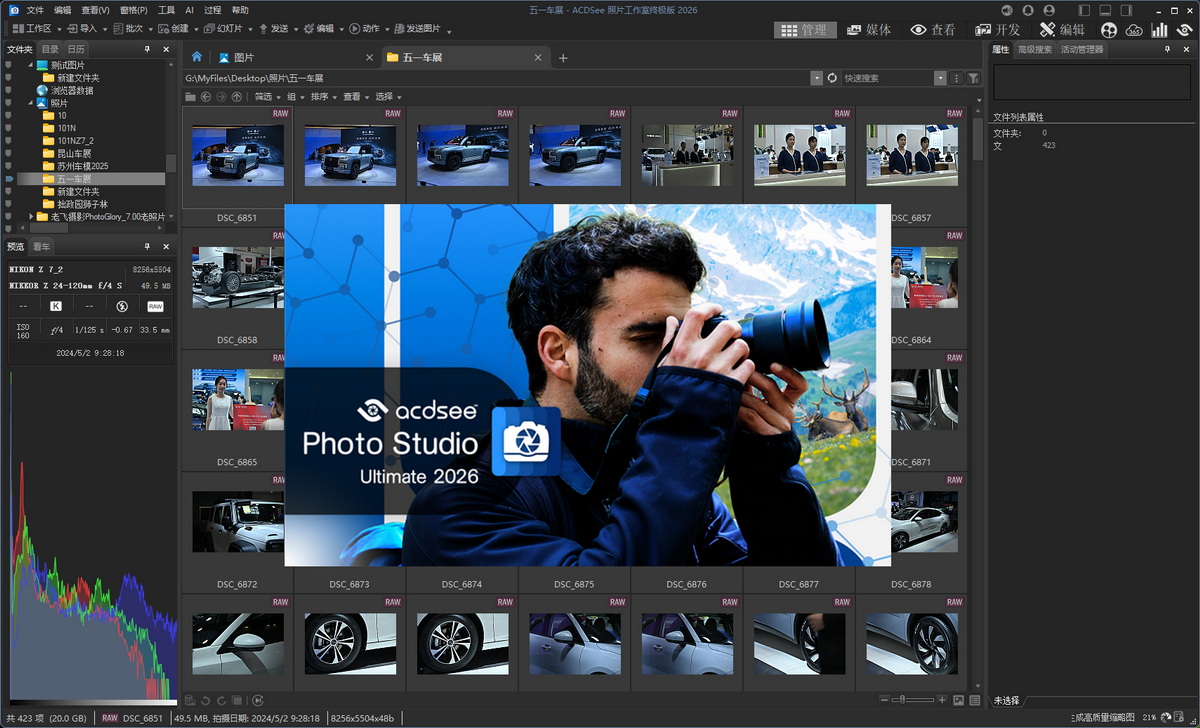This screenshot has height=728, width=1200.
Task: Add a new tab with the plus icon
Action: pos(563,58)
